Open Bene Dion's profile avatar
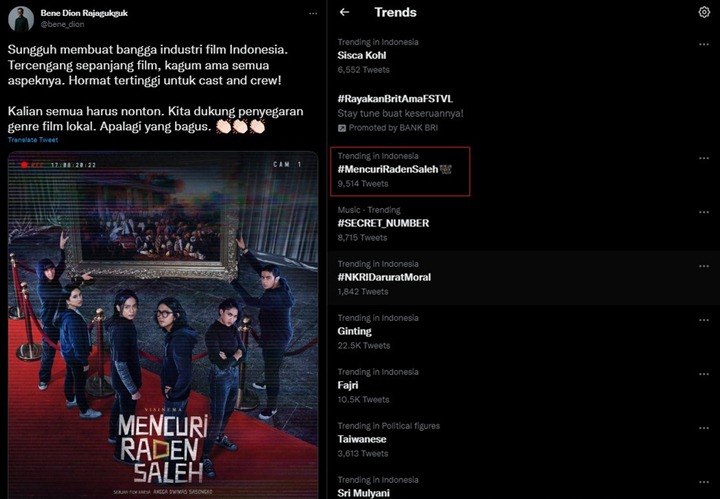The height and width of the screenshot is (499, 720). click(x=21, y=19)
